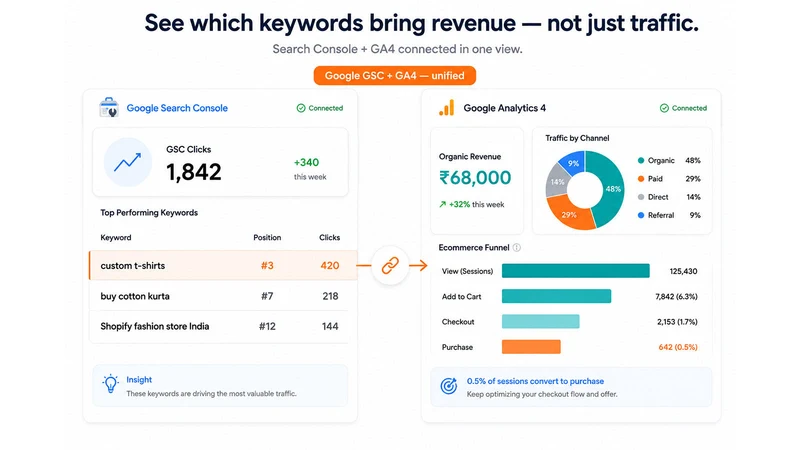Viewport: 800px width, 450px height.
Task: Click the Search Console connected checkmark icon
Action: pyautogui.click(x=301, y=108)
